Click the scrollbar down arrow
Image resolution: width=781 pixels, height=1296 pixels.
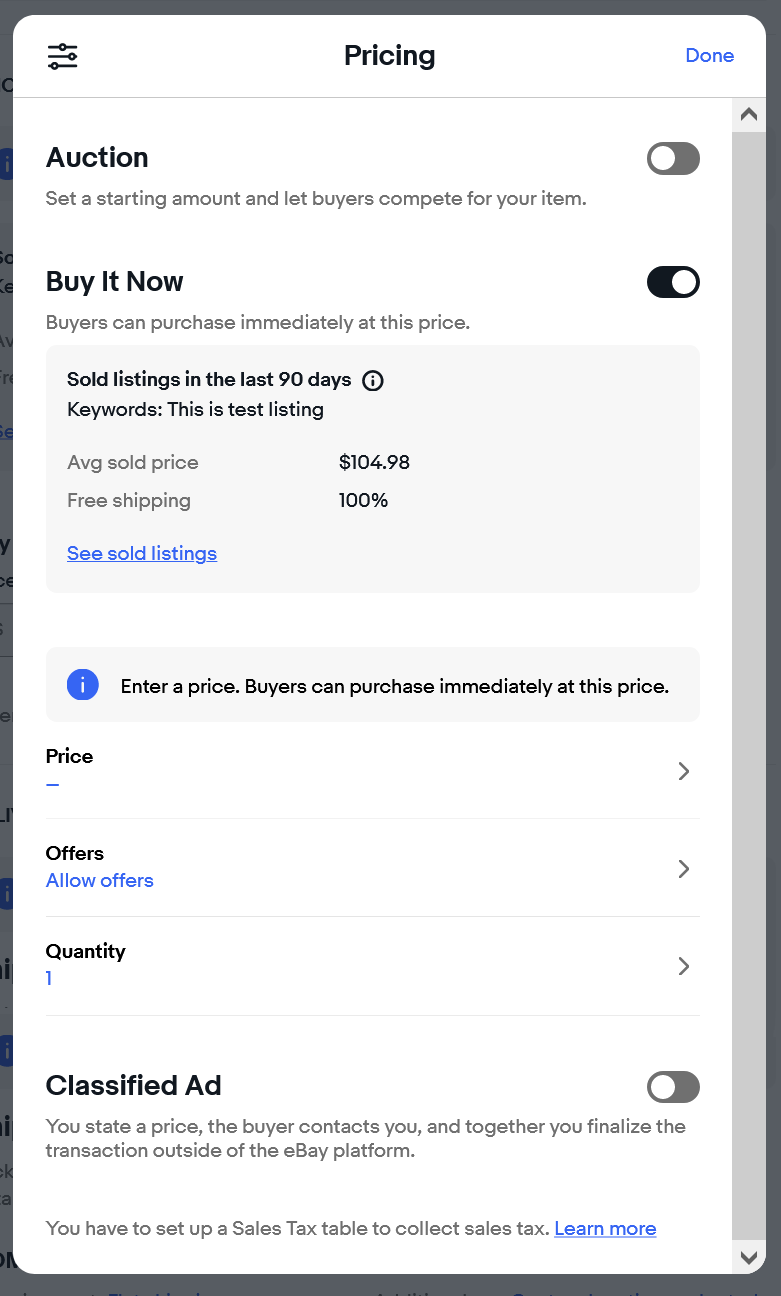tap(748, 1256)
